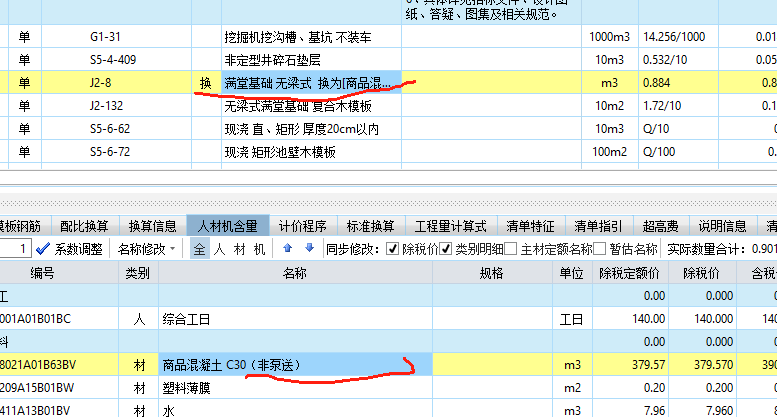This screenshot has height=417, width=777.
Task: Select the 塑料薄膜 material row
Action: point(295,388)
